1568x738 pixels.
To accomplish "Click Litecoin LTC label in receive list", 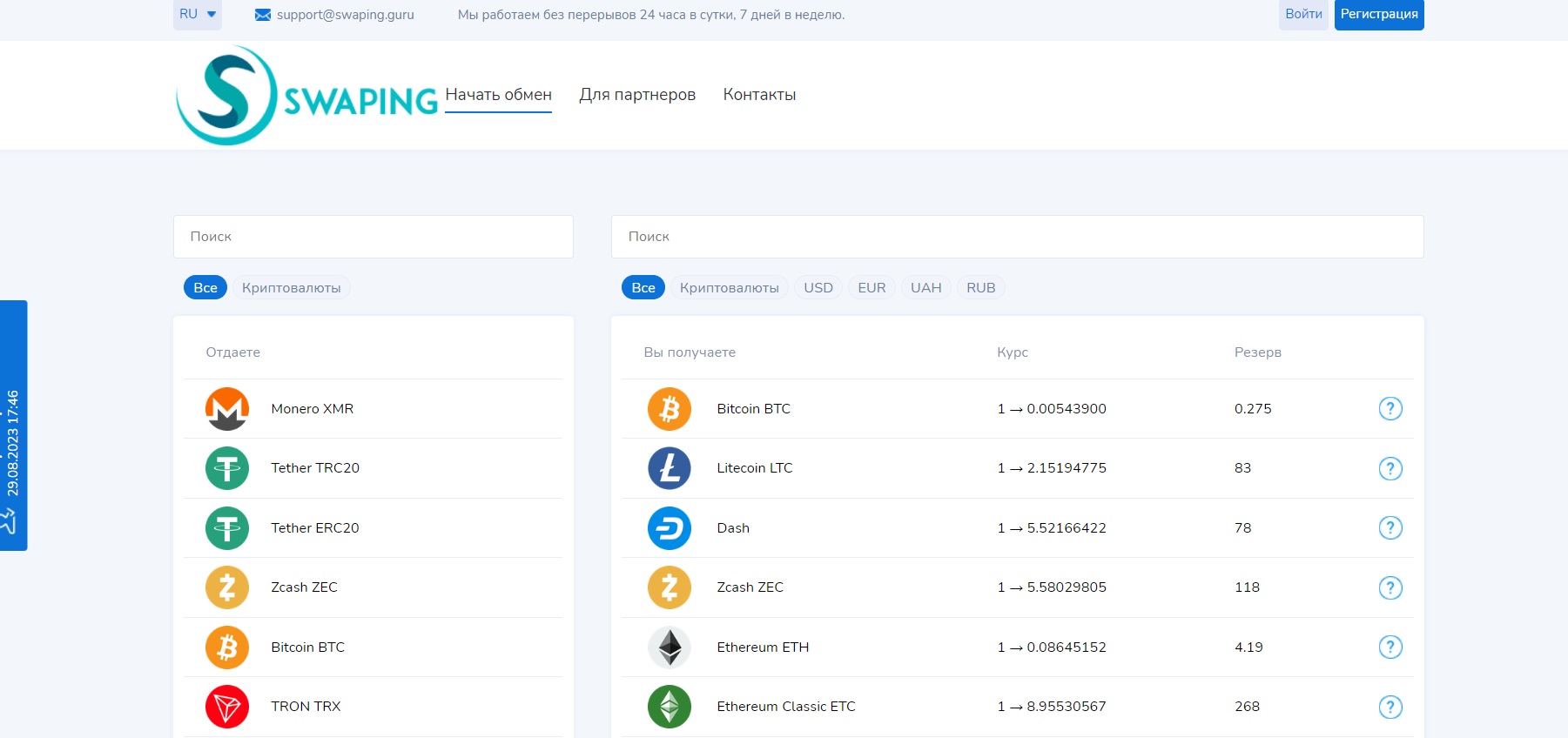I will point(755,468).
